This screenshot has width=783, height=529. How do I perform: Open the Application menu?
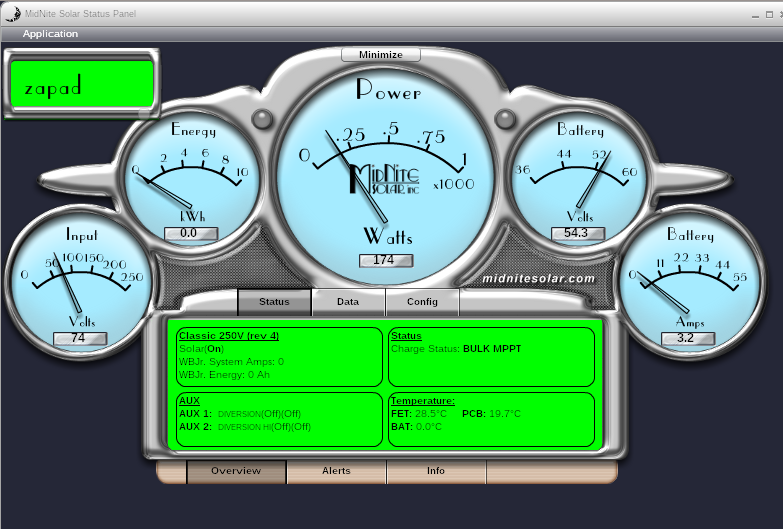tap(50, 33)
